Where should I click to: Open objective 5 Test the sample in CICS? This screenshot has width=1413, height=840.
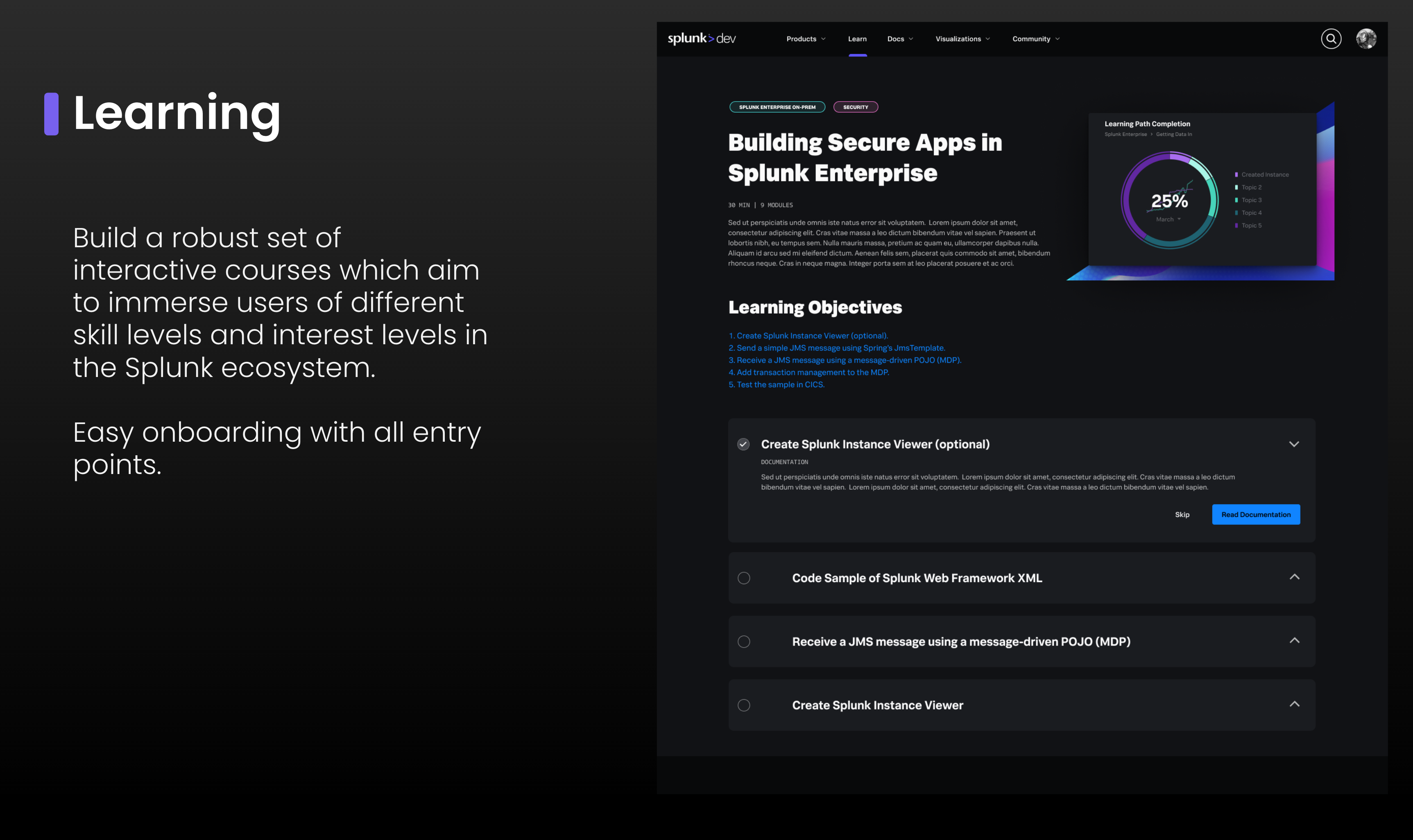coord(776,385)
